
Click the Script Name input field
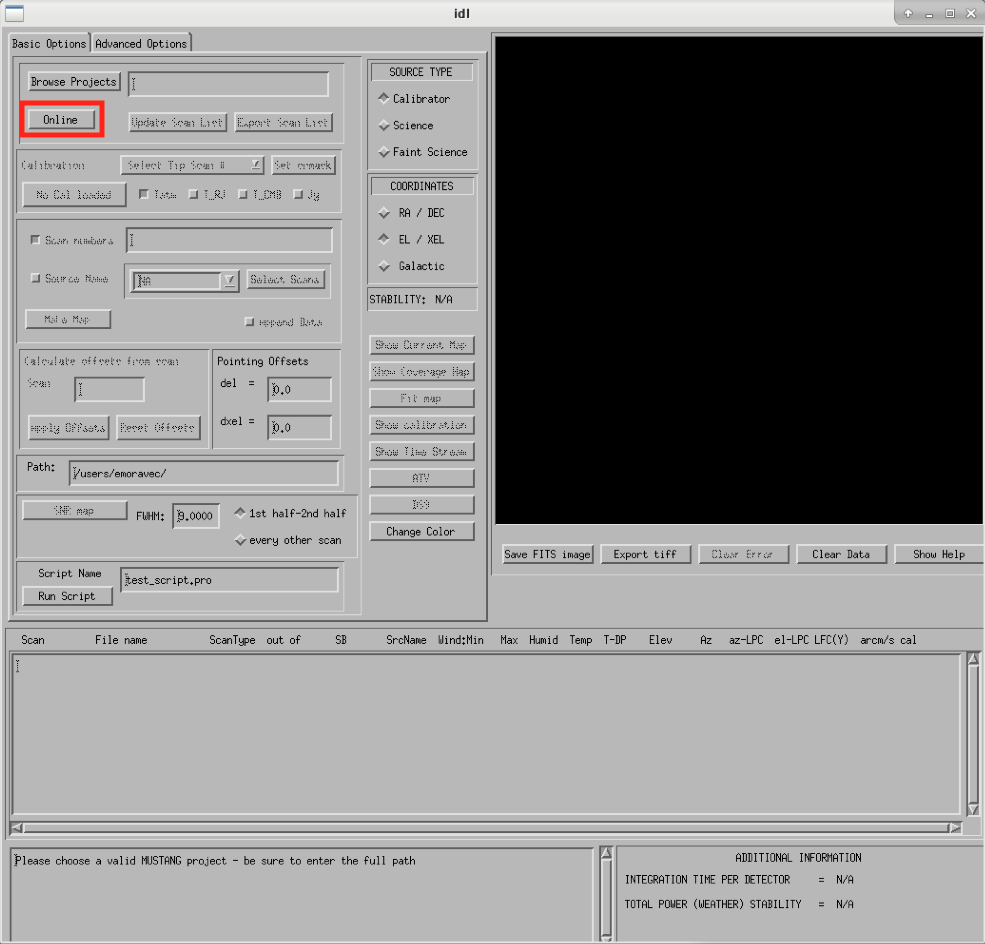click(x=229, y=580)
